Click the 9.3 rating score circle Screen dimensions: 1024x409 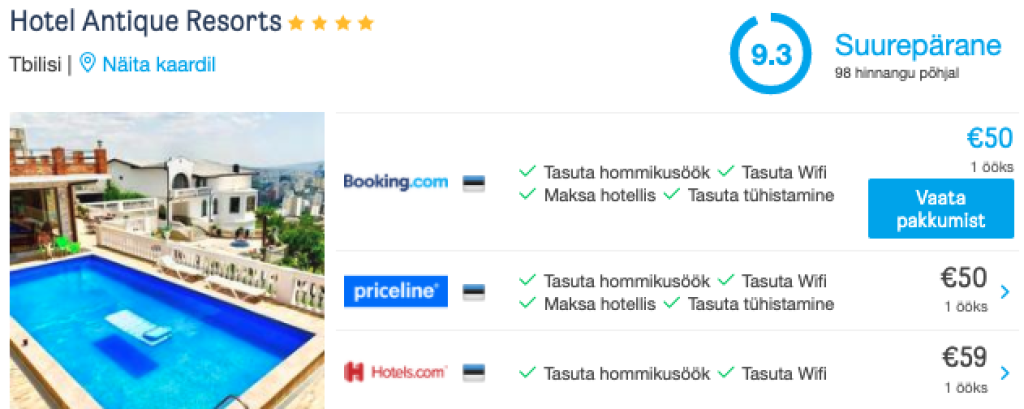click(771, 55)
